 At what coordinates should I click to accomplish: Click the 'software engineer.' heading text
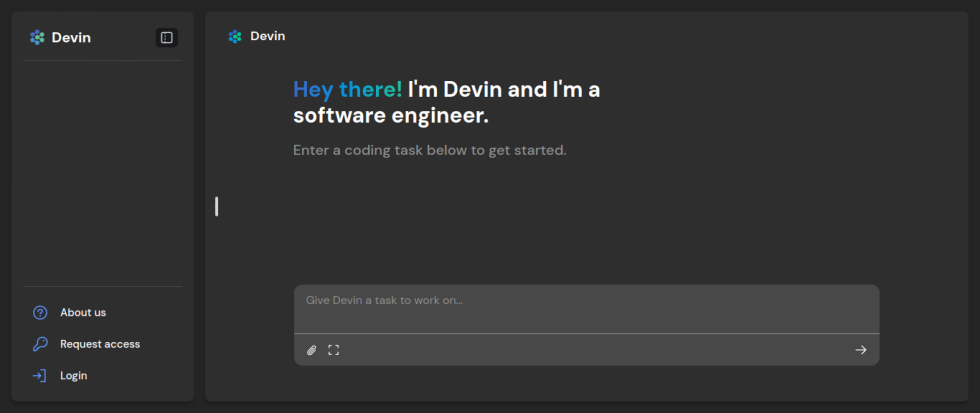tap(390, 116)
